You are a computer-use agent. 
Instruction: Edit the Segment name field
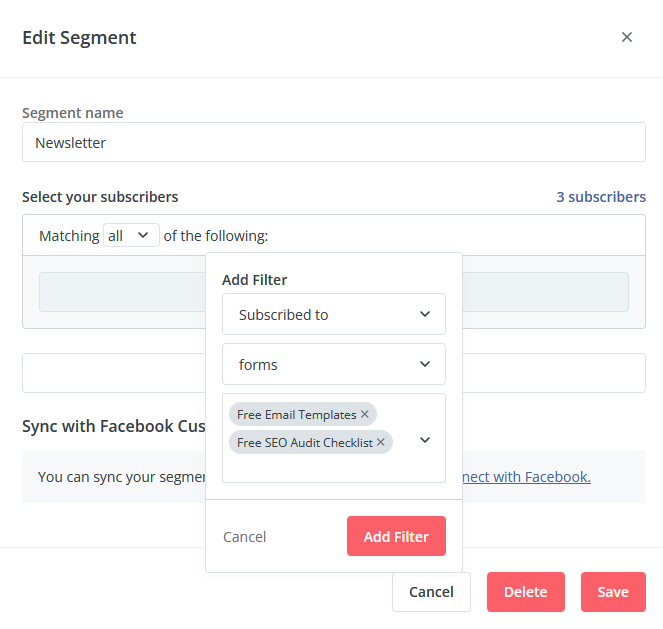point(334,142)
